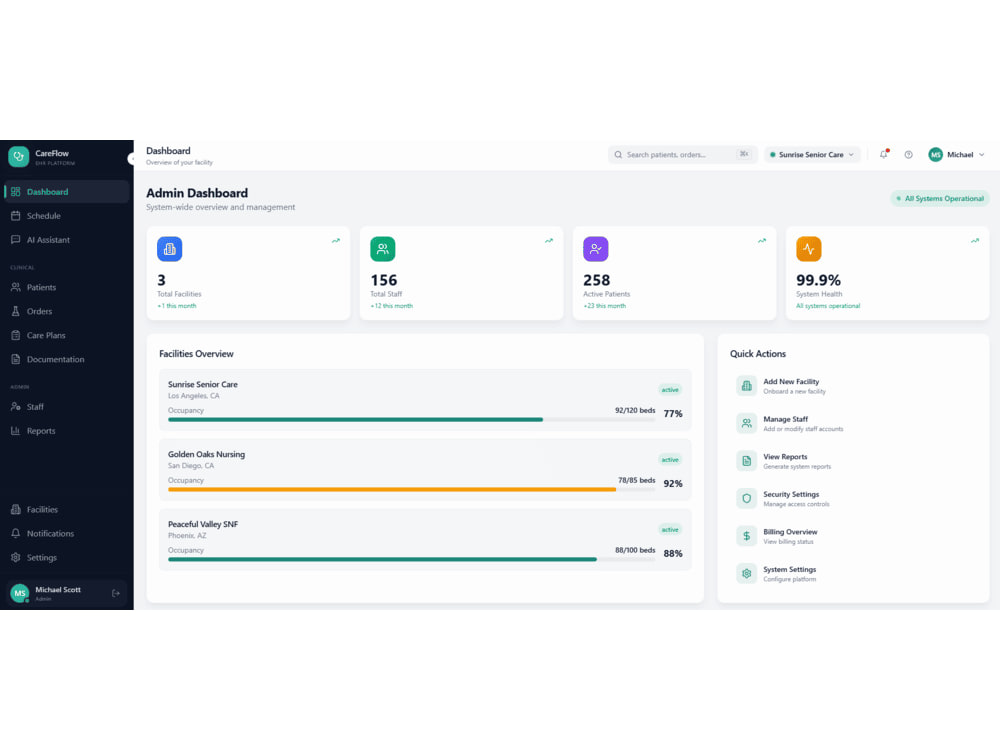Open the Schedule page
The width and height of the screenshot is (1000, 750).
66,216
